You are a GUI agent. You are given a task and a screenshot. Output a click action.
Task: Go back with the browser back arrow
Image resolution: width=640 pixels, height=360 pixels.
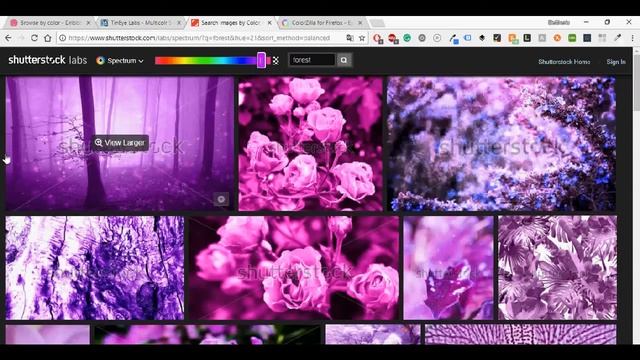click(8, 38)
